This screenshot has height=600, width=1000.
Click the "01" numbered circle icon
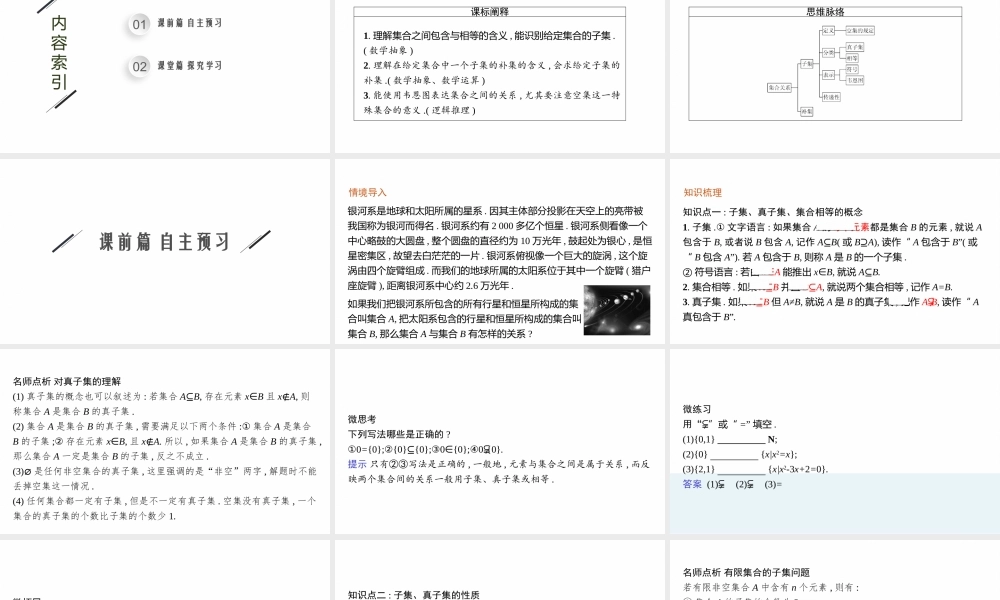click(x=137, y=24)
